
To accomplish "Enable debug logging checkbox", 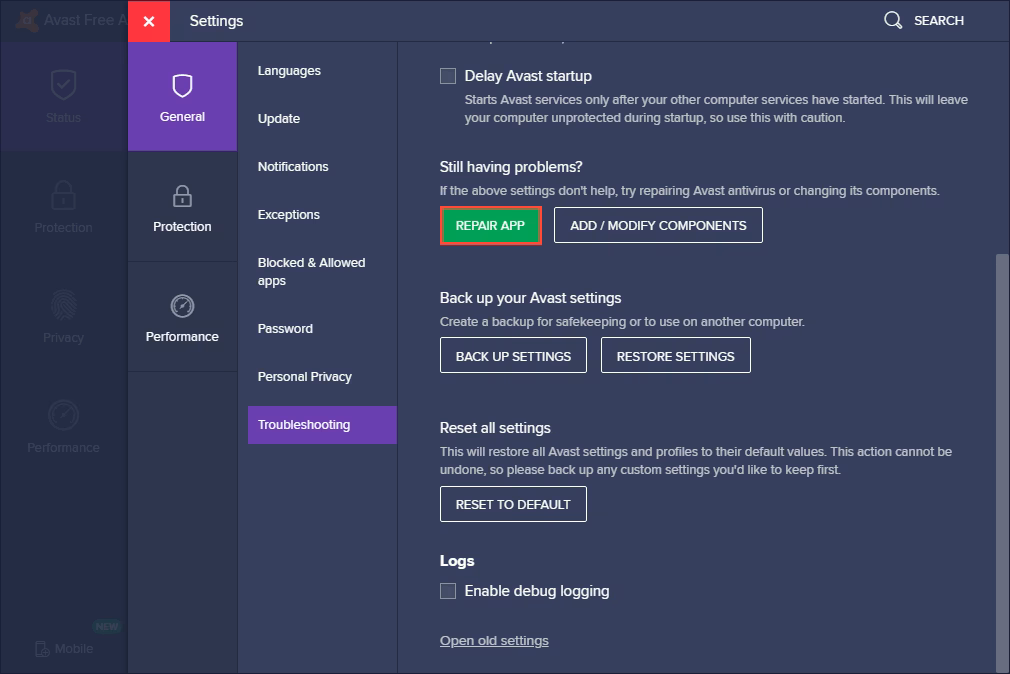I will tap(448, 591).
